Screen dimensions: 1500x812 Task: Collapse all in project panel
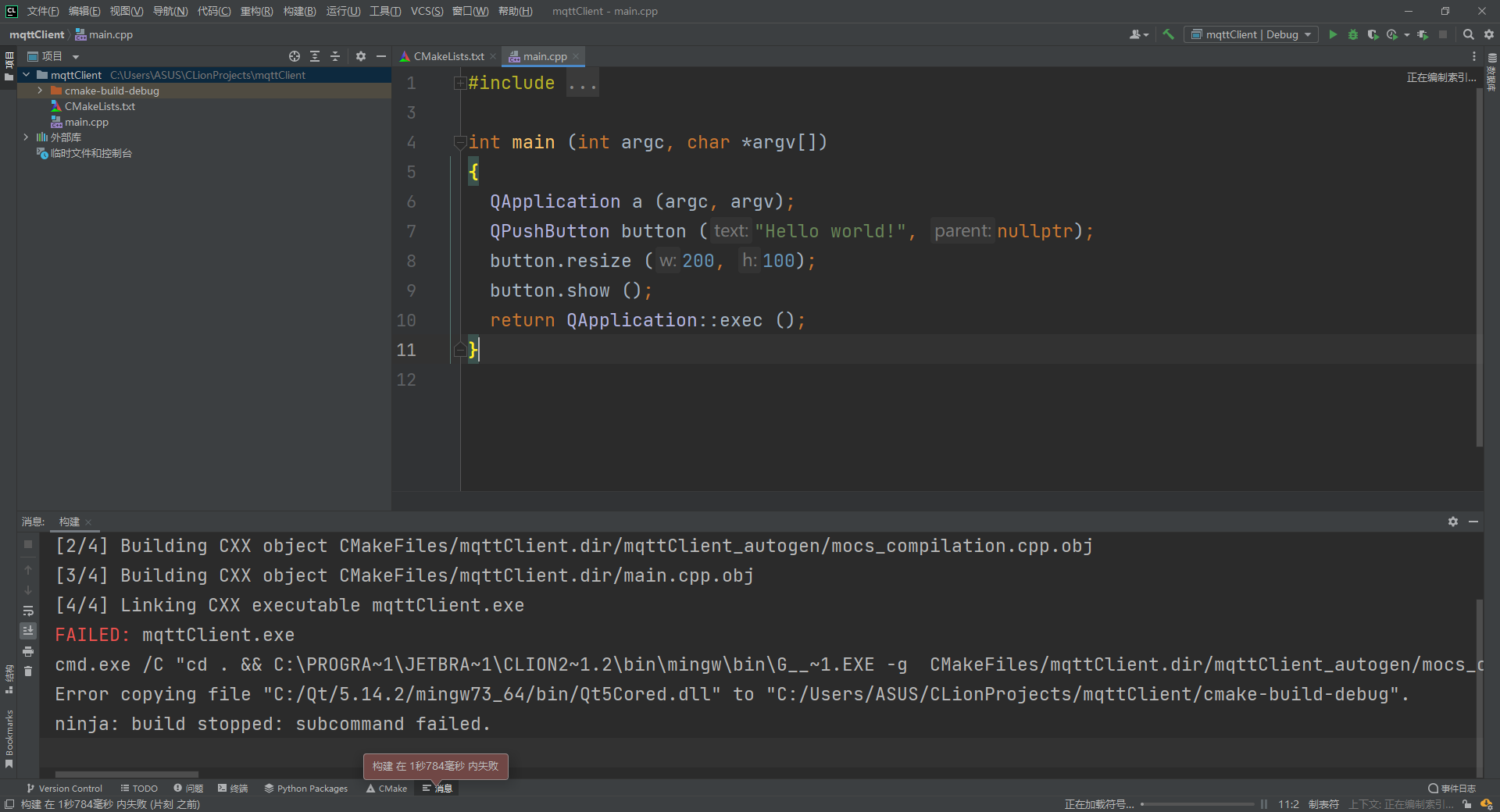click(335, 56)
